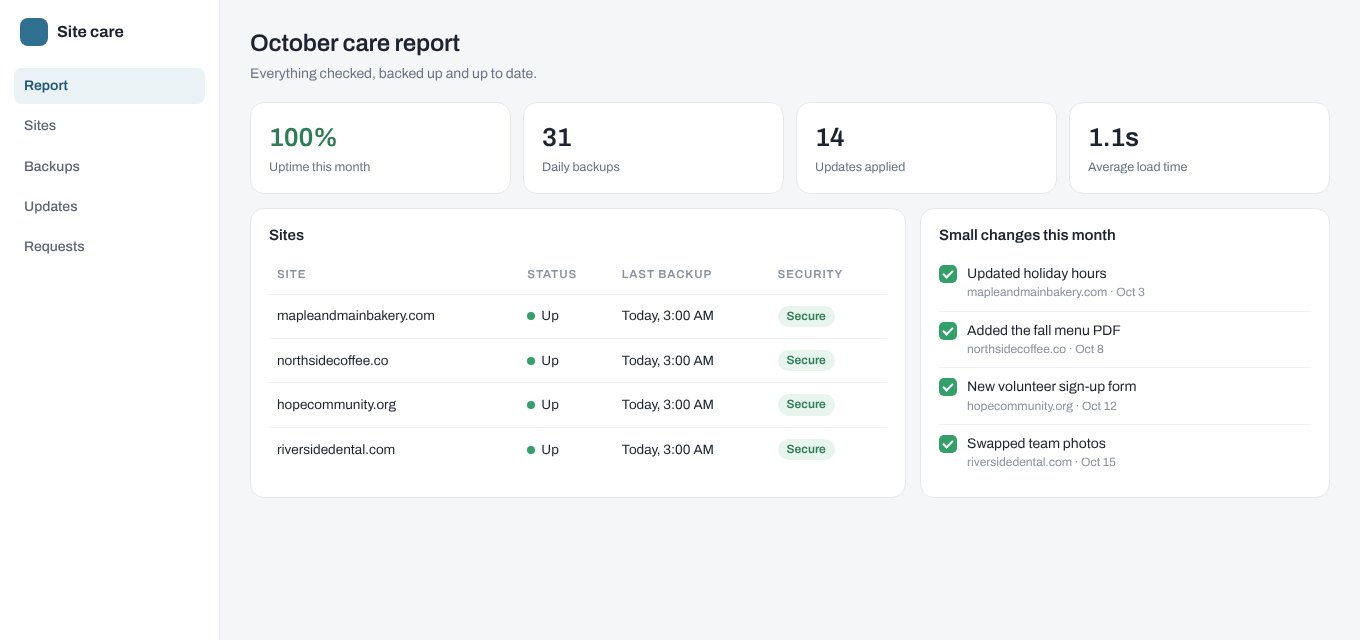The height and width of the screenshot is (640, 1360).
Task: Select riversidedental.com in the Sites table
Action: pos(336,450)
